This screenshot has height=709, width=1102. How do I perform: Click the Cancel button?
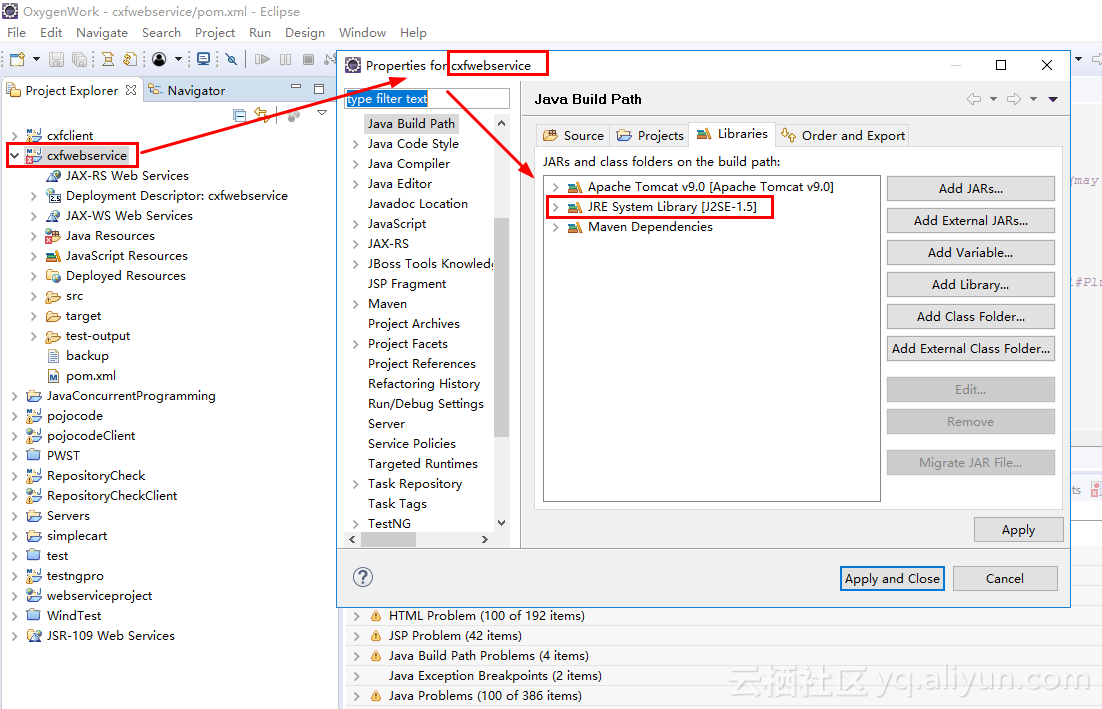pyautogui.click(x=1005, y=578)
